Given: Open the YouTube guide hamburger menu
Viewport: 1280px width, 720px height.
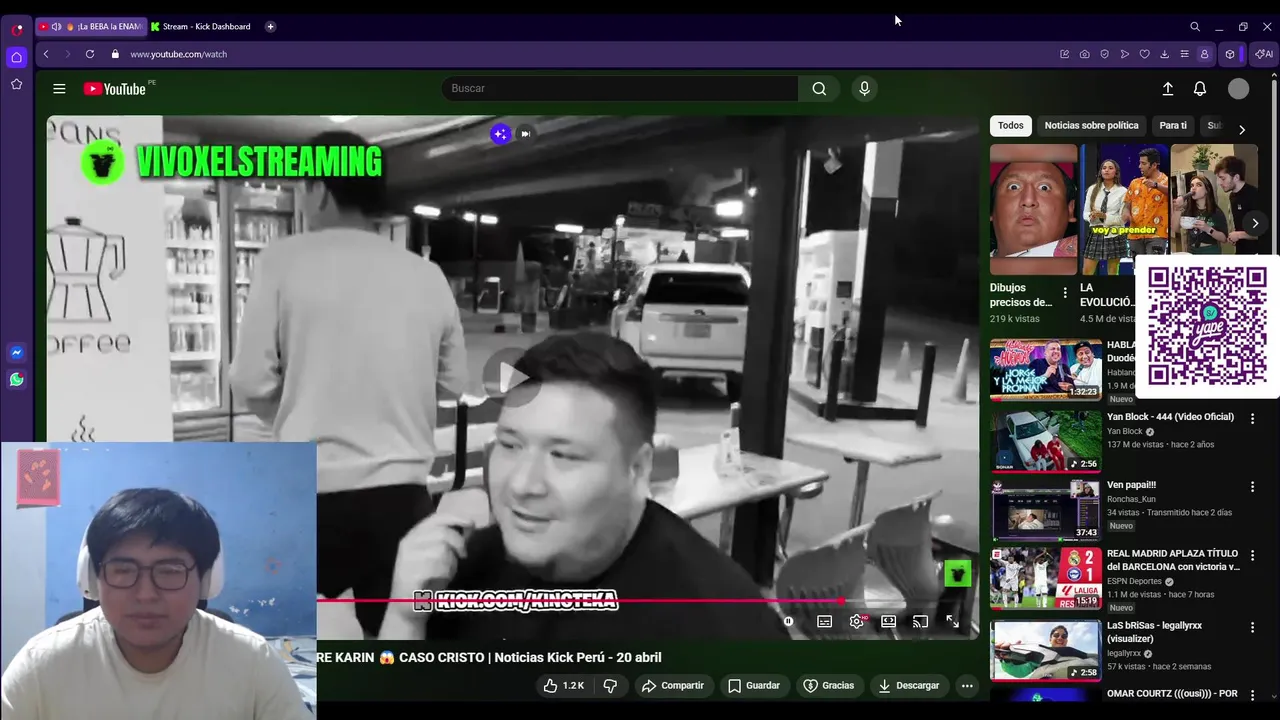Looking at the screenshot, I should coord(59,89).
